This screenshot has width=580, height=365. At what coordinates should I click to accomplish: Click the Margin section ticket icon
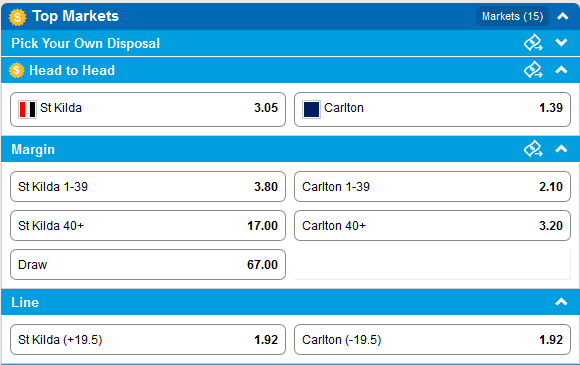tap(533, 149)
